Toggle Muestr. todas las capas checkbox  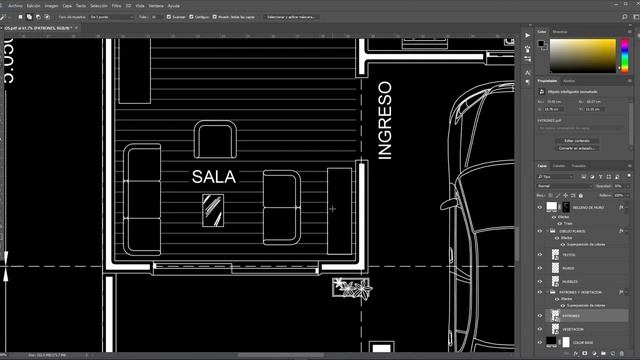tap(214, 17)
